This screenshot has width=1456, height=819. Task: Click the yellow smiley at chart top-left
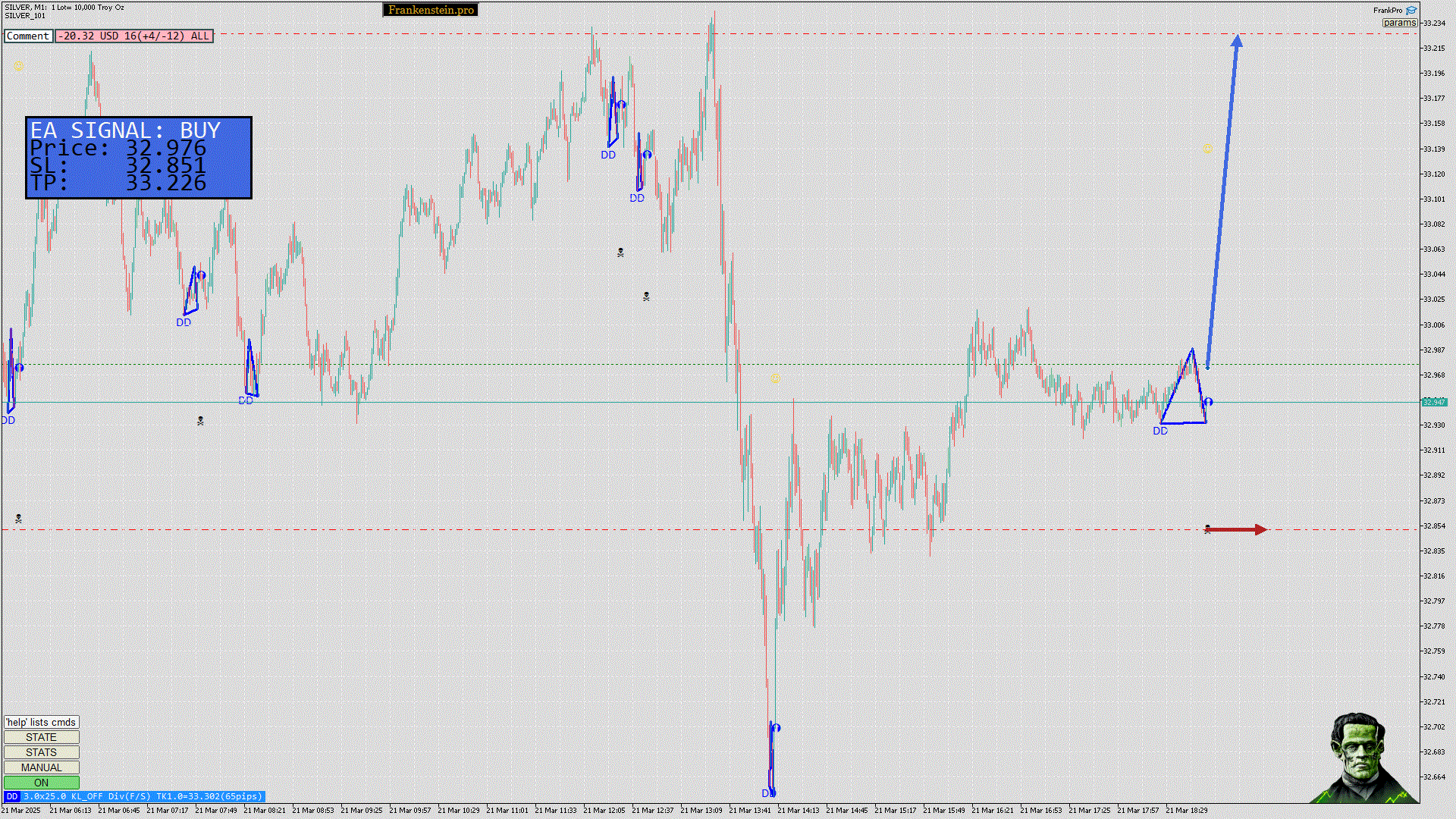point(18,67)
